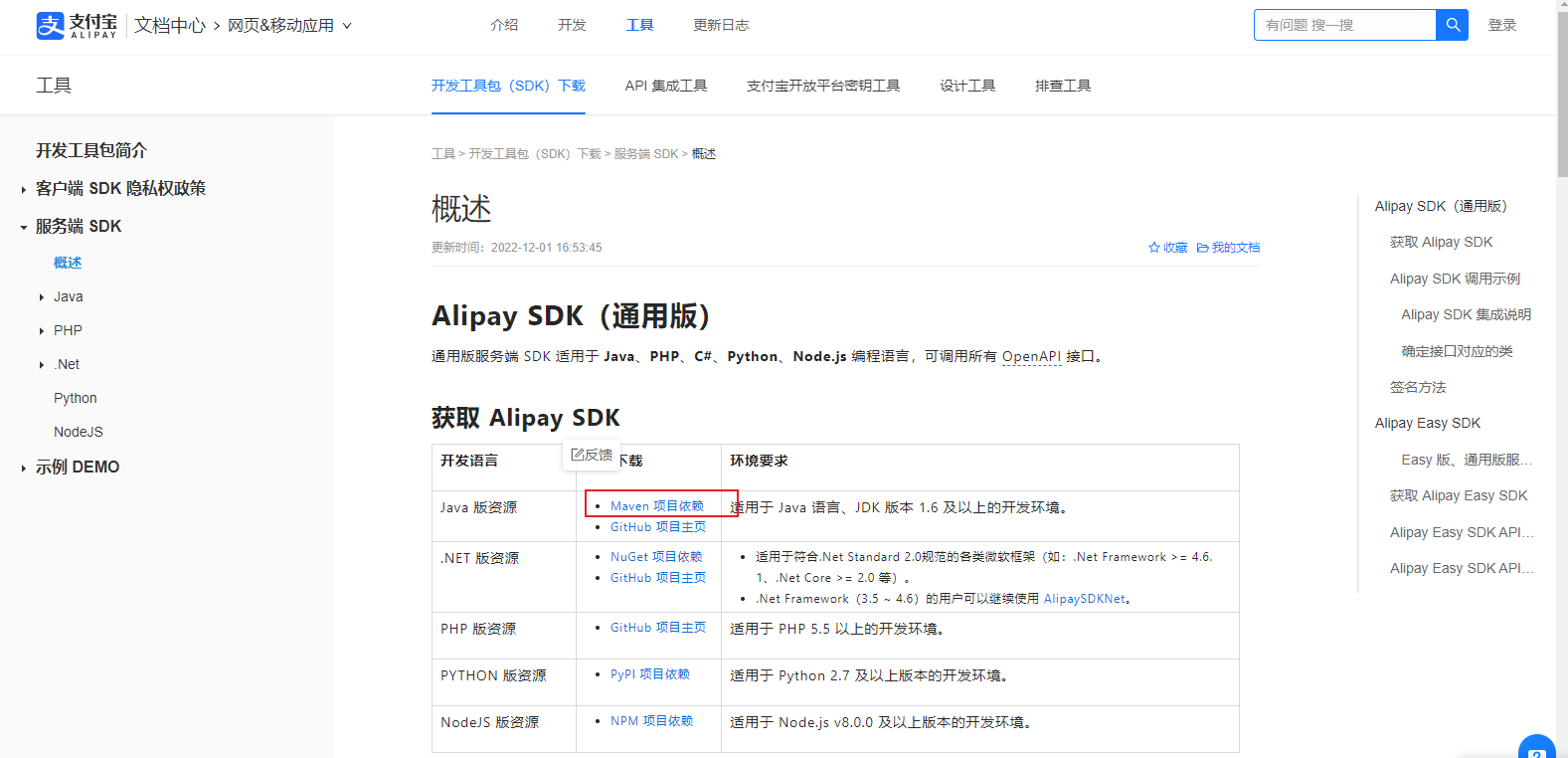Expand the .Net tree item
The image size is (1568, 758).
pos(41,365)
